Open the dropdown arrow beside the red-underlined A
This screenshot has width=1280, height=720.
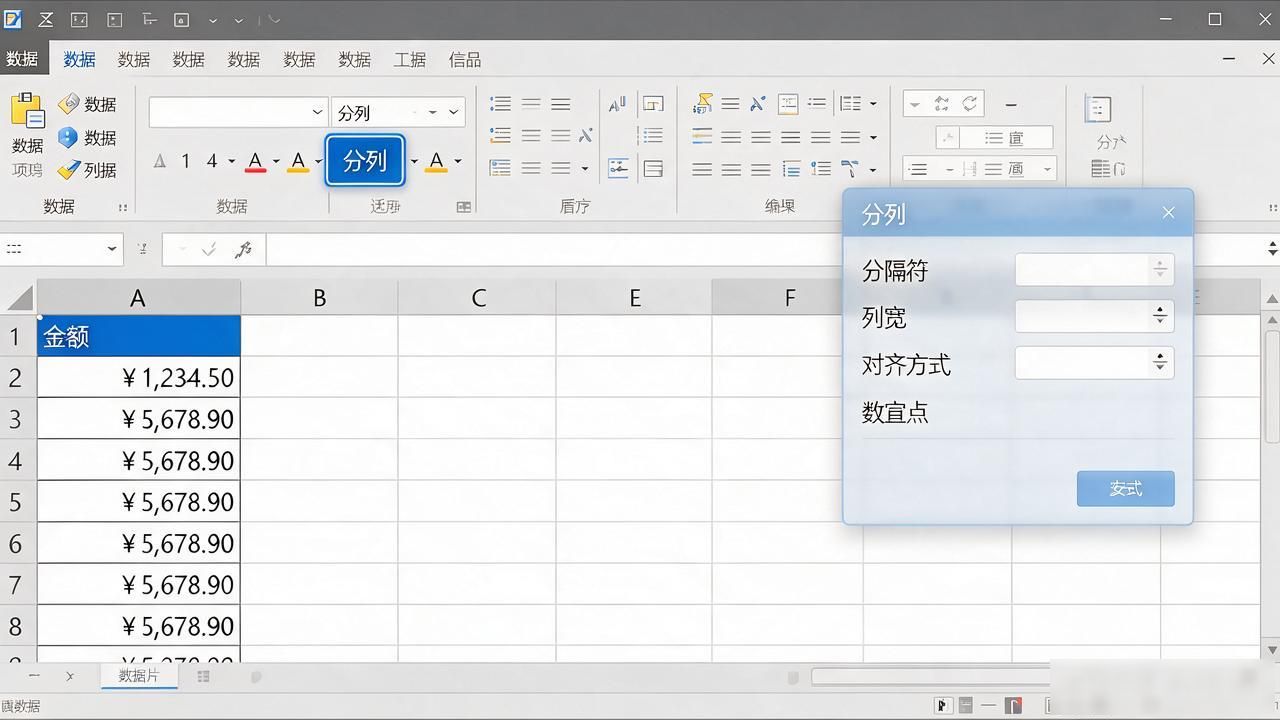[276, 161]
